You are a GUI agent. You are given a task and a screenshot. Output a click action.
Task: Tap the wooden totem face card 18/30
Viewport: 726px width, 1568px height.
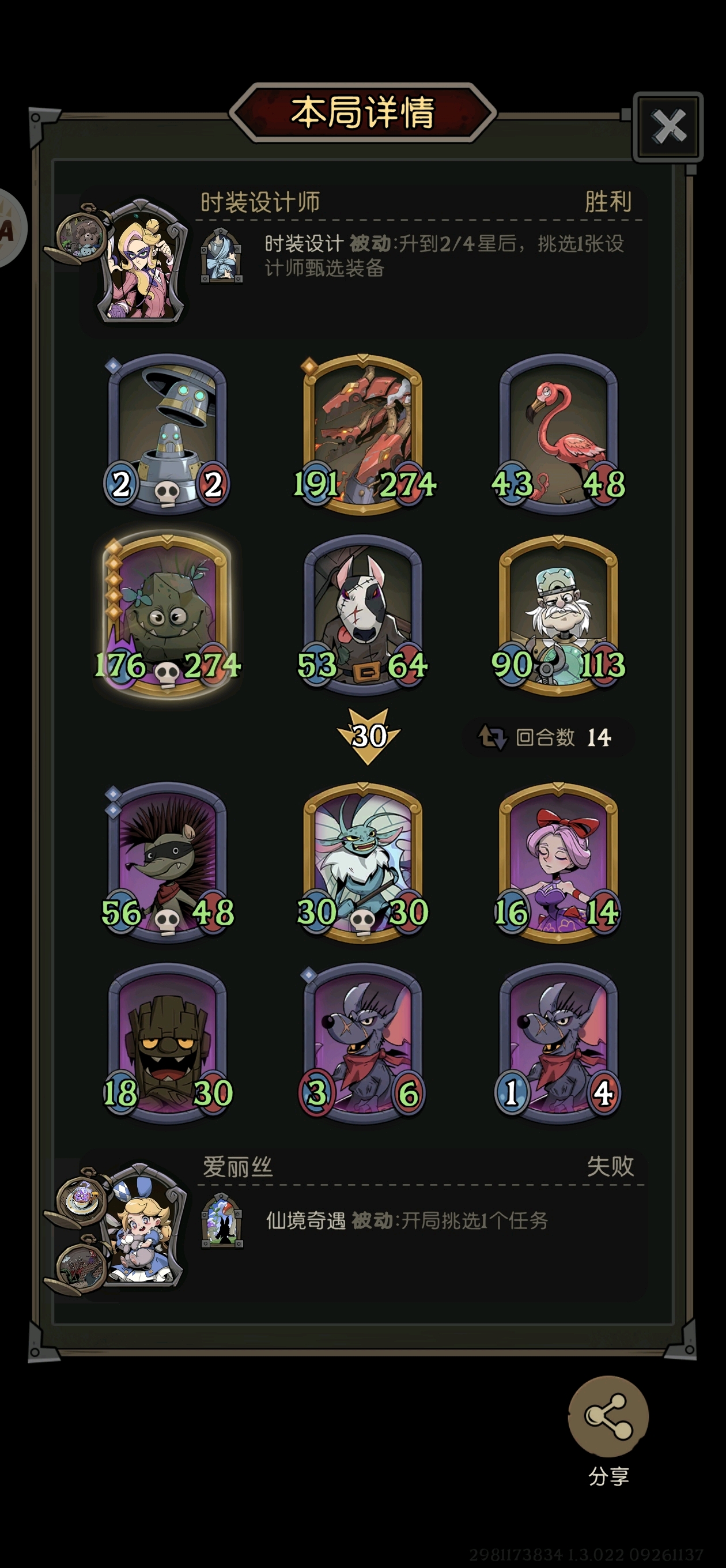pos(167,1043)
